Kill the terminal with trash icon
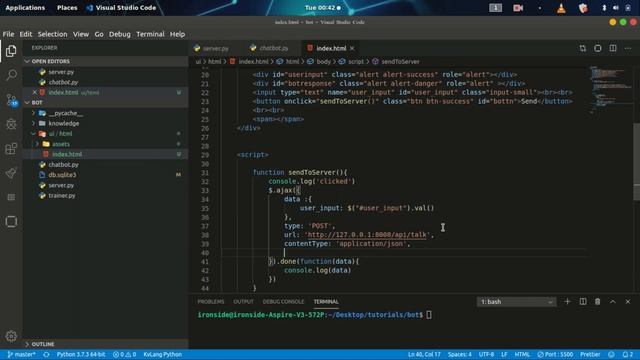640x360 pixels. pos(598,302)
